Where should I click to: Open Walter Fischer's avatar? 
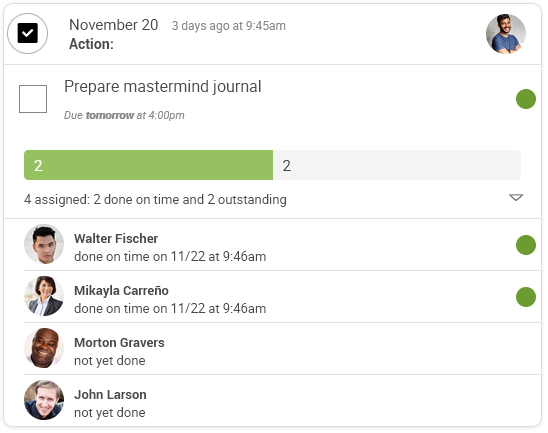(44, 244)
